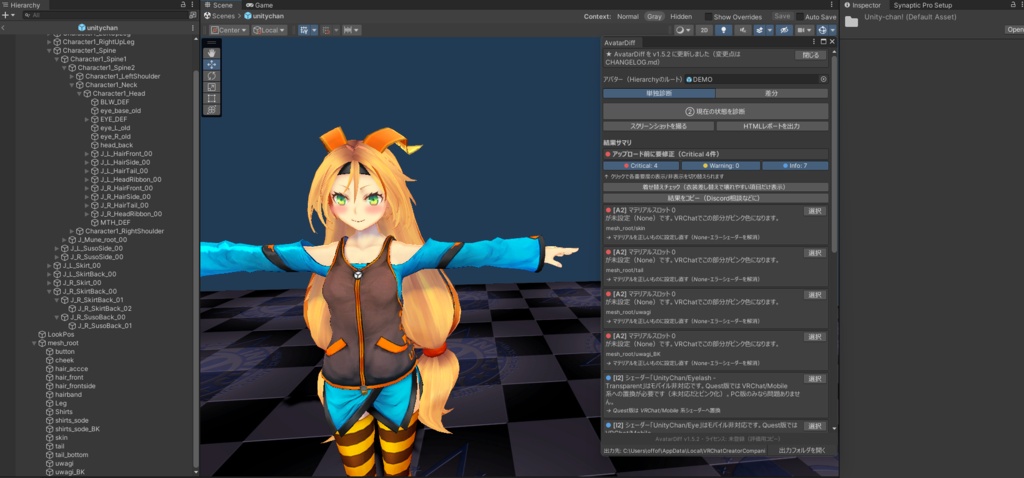Select the Hand view tool

click(x=212, y=53)
